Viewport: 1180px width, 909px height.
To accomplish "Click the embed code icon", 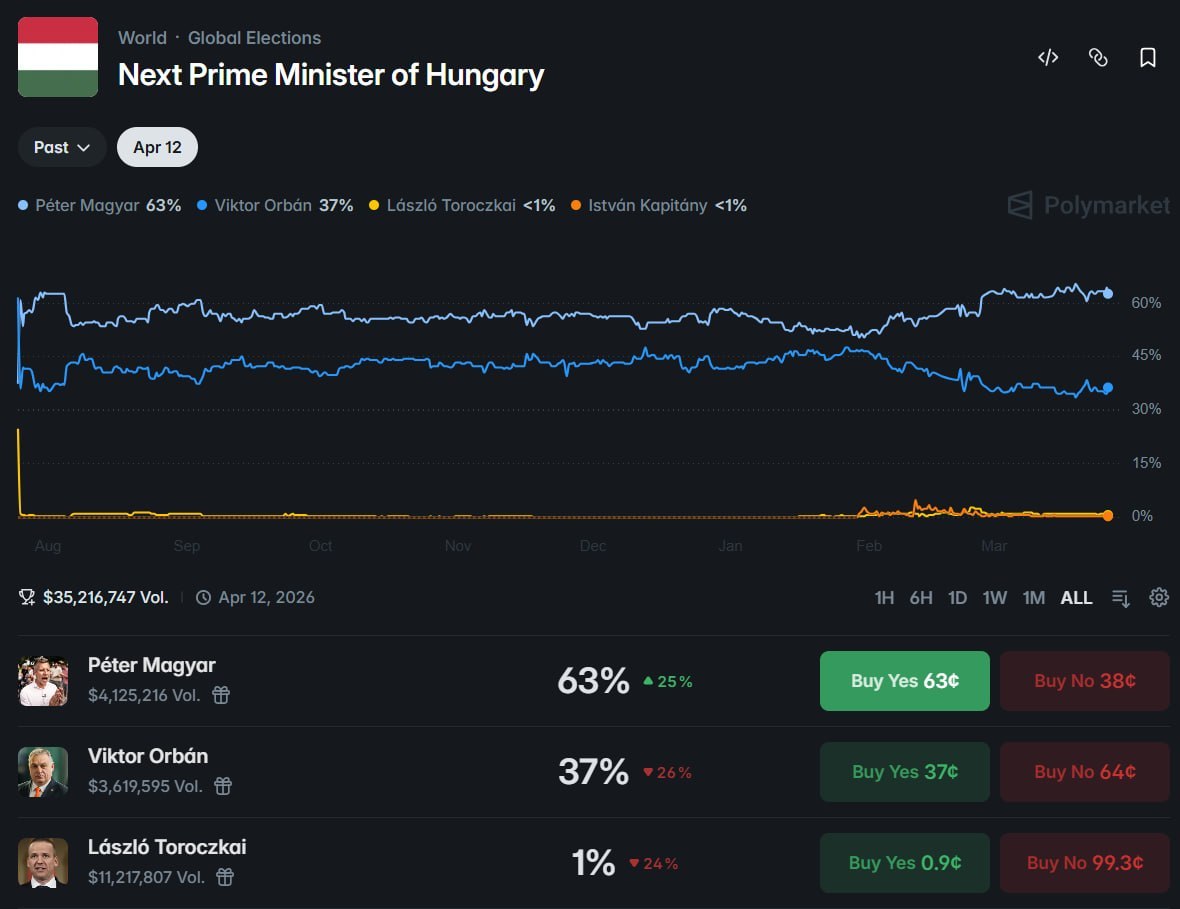I will click(1048, 58).
